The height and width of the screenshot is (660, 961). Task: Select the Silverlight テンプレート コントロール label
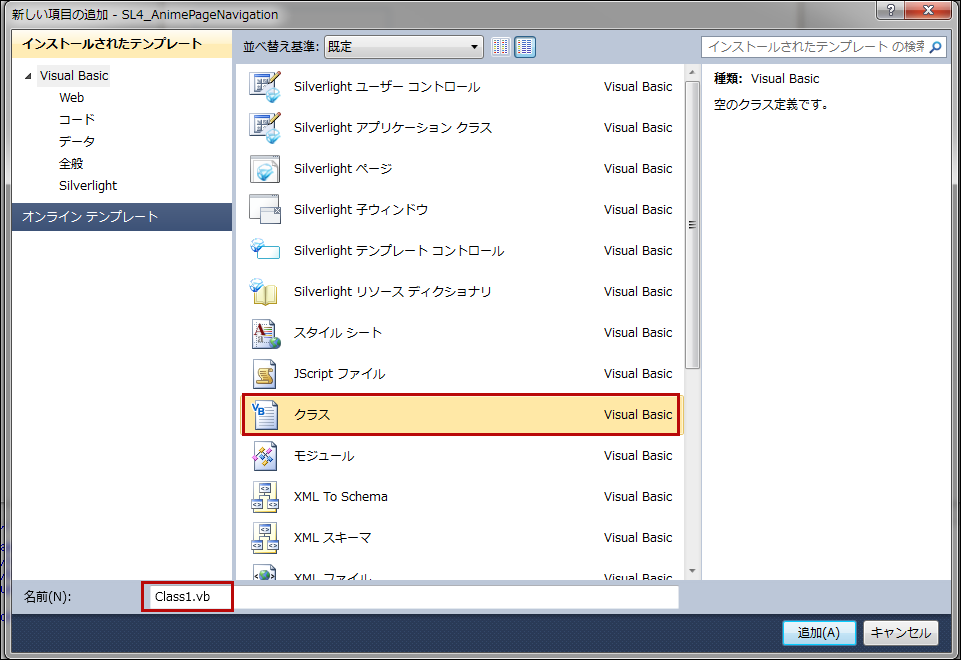(398, 251)
